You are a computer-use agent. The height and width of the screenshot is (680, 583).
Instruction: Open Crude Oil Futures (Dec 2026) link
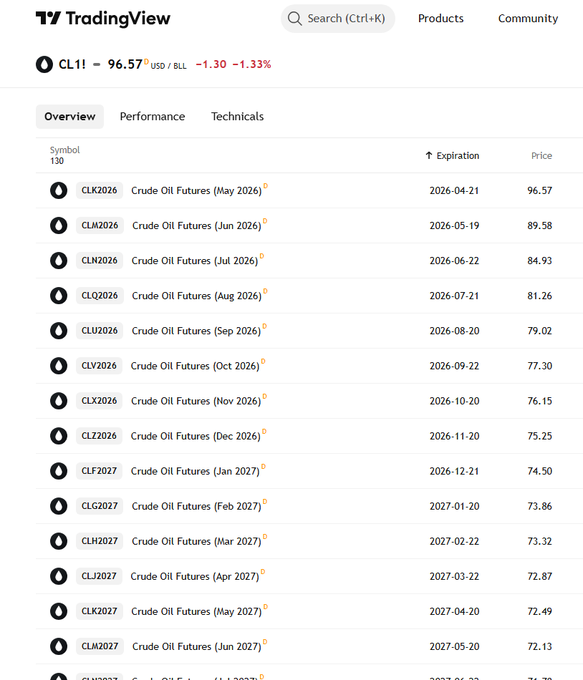point(196,436)
